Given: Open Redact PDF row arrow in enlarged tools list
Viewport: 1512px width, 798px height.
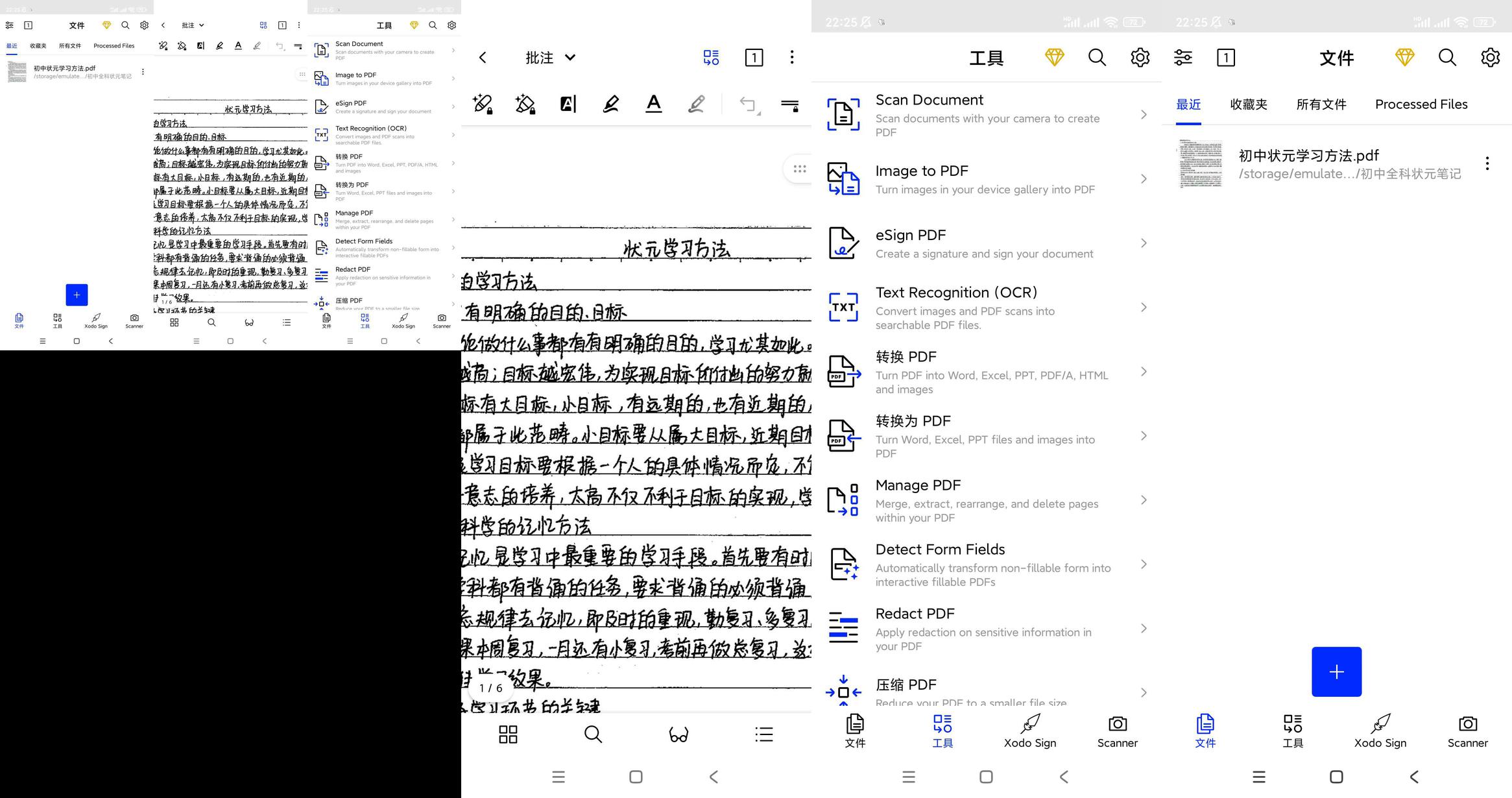Looking at the screenshot, I should (x=1144, y=629).
